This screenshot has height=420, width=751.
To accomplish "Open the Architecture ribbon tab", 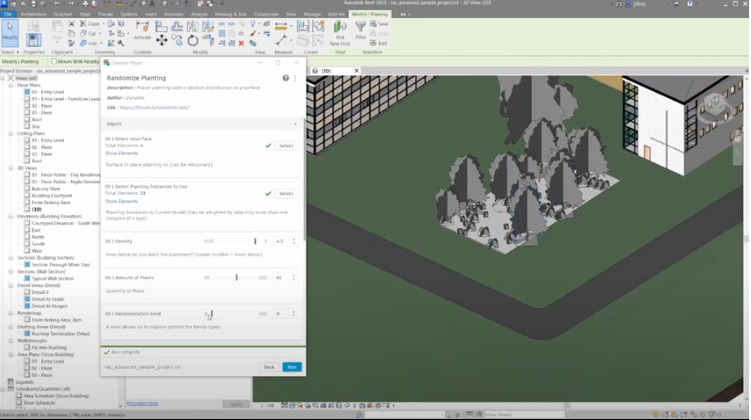I will 34,14.
